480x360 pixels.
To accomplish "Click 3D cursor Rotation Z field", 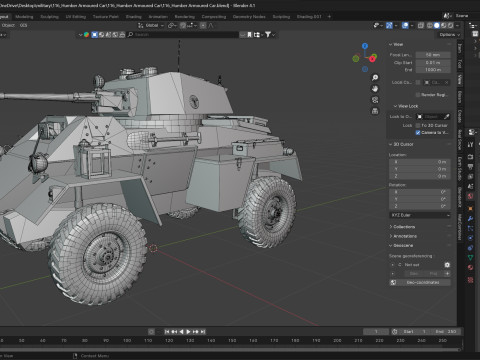I will tap(420, 206).
